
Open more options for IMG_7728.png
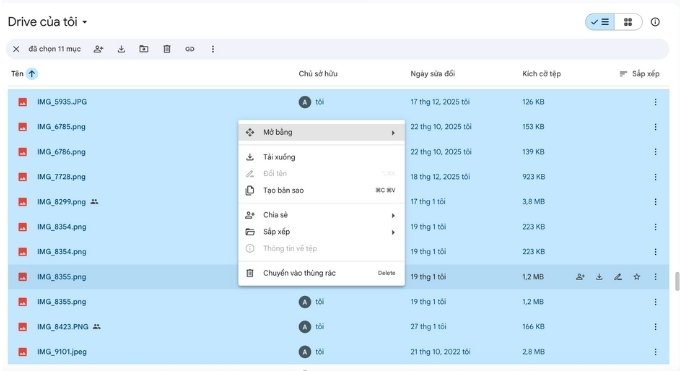click(655, 177)
